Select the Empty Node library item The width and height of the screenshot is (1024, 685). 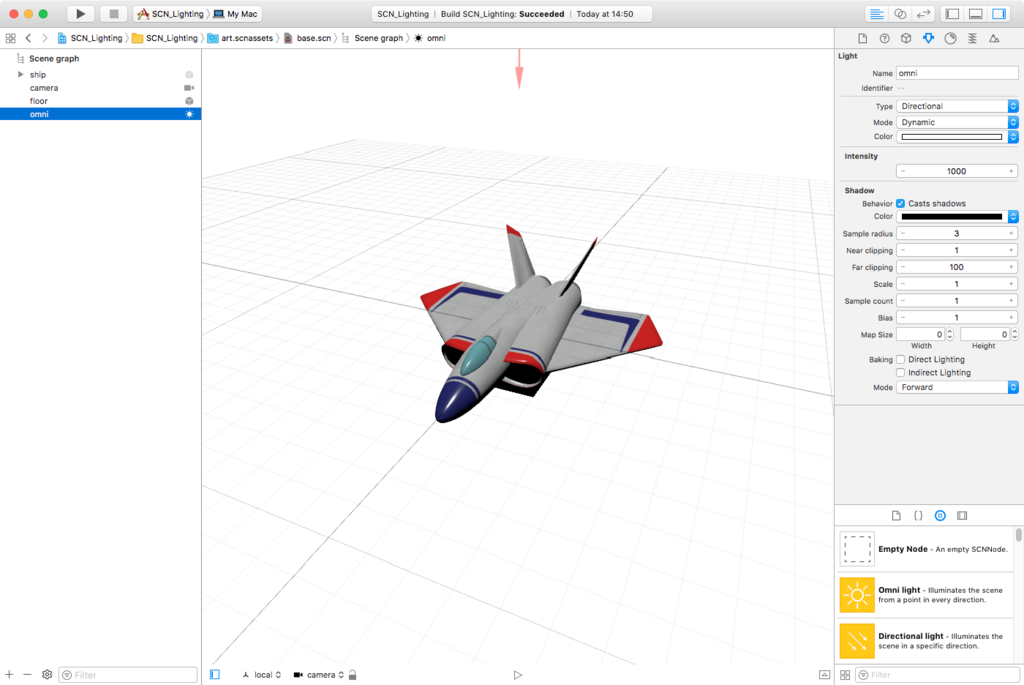click(925, 549)
